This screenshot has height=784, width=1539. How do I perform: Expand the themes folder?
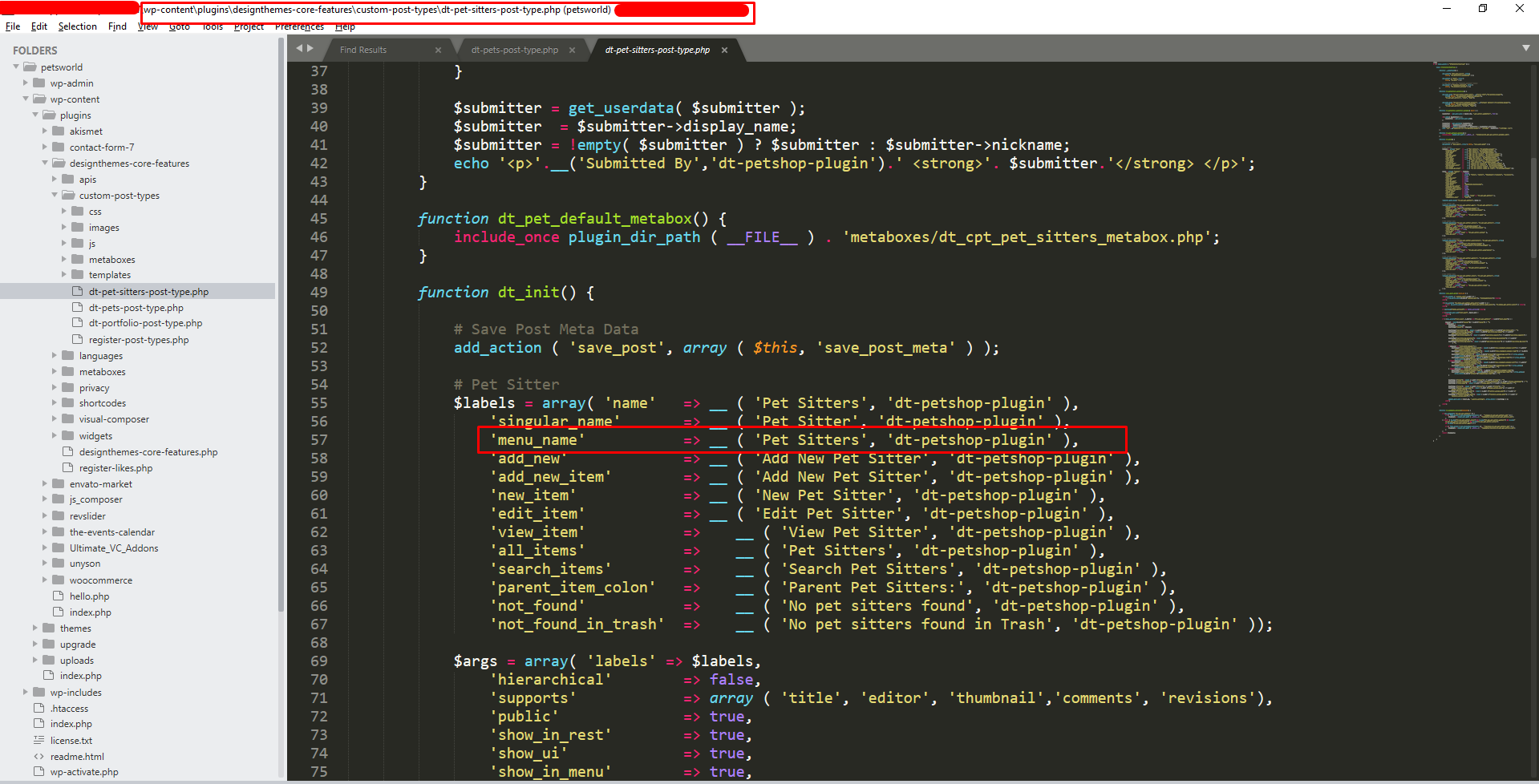coord(35,628)
